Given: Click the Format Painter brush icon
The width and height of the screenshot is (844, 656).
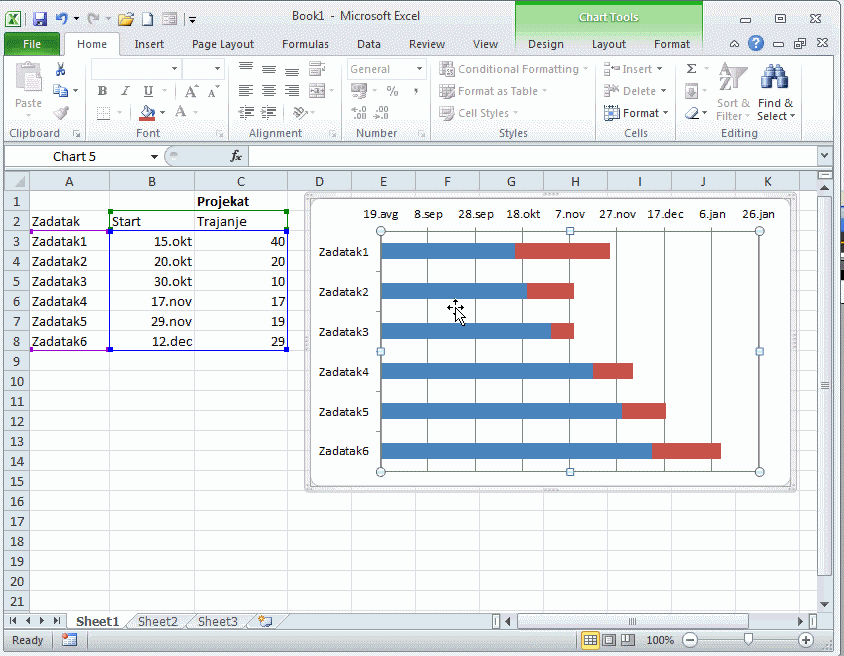Looking at the screenshot, I should 61,113.
